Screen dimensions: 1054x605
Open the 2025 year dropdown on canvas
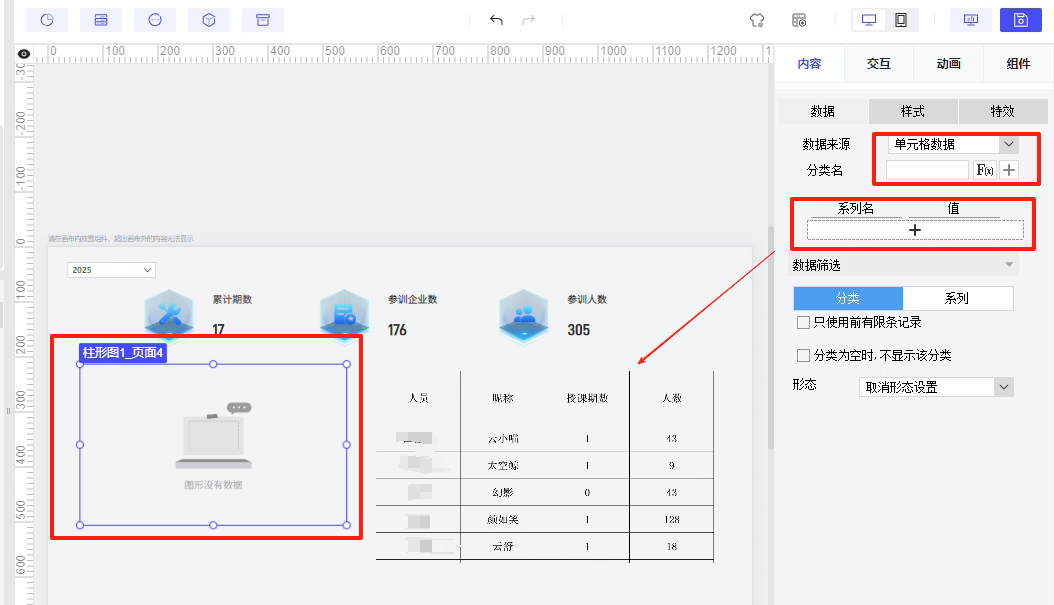(112, 270)
